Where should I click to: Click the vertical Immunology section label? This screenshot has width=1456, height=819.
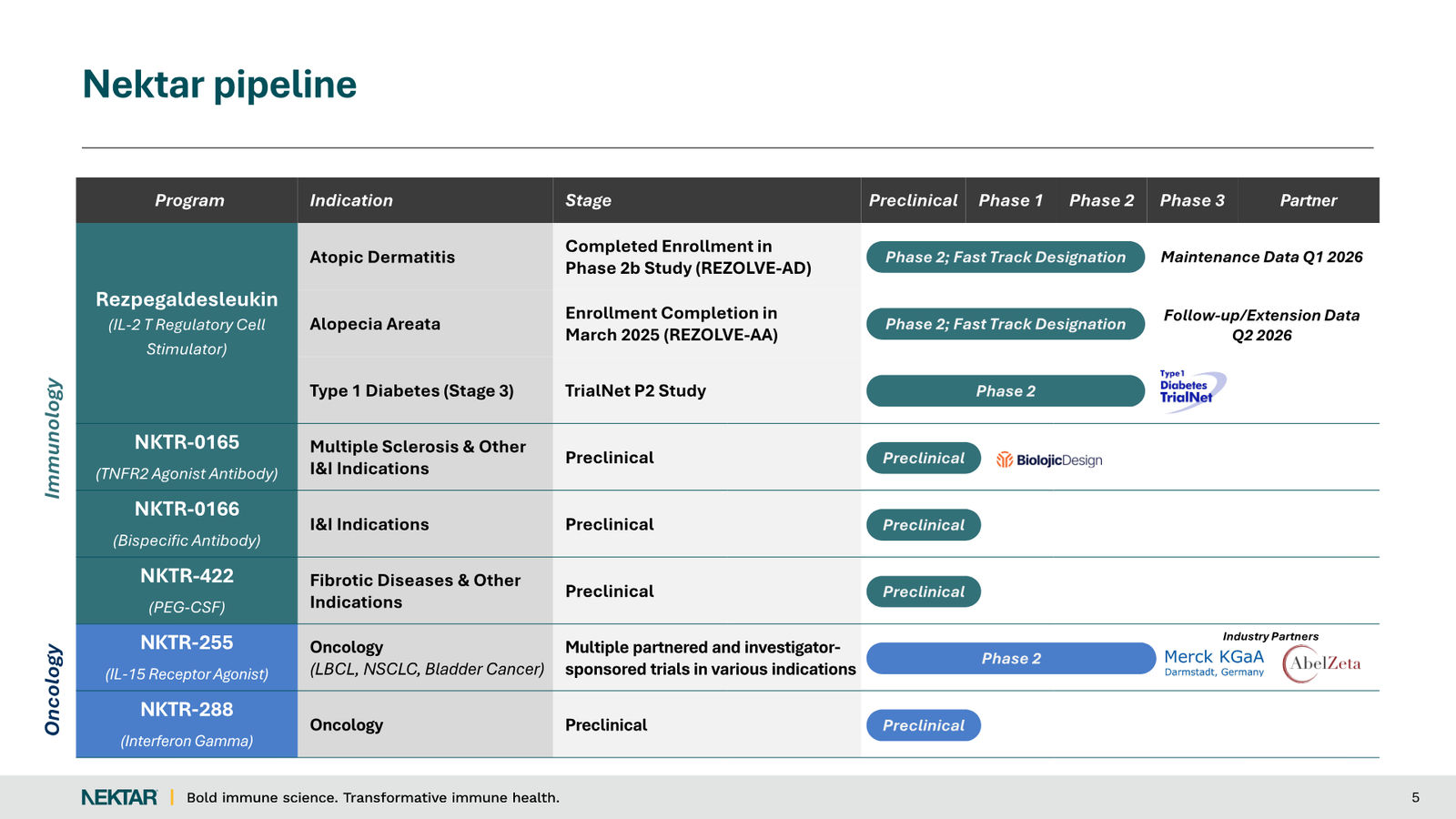53,438
